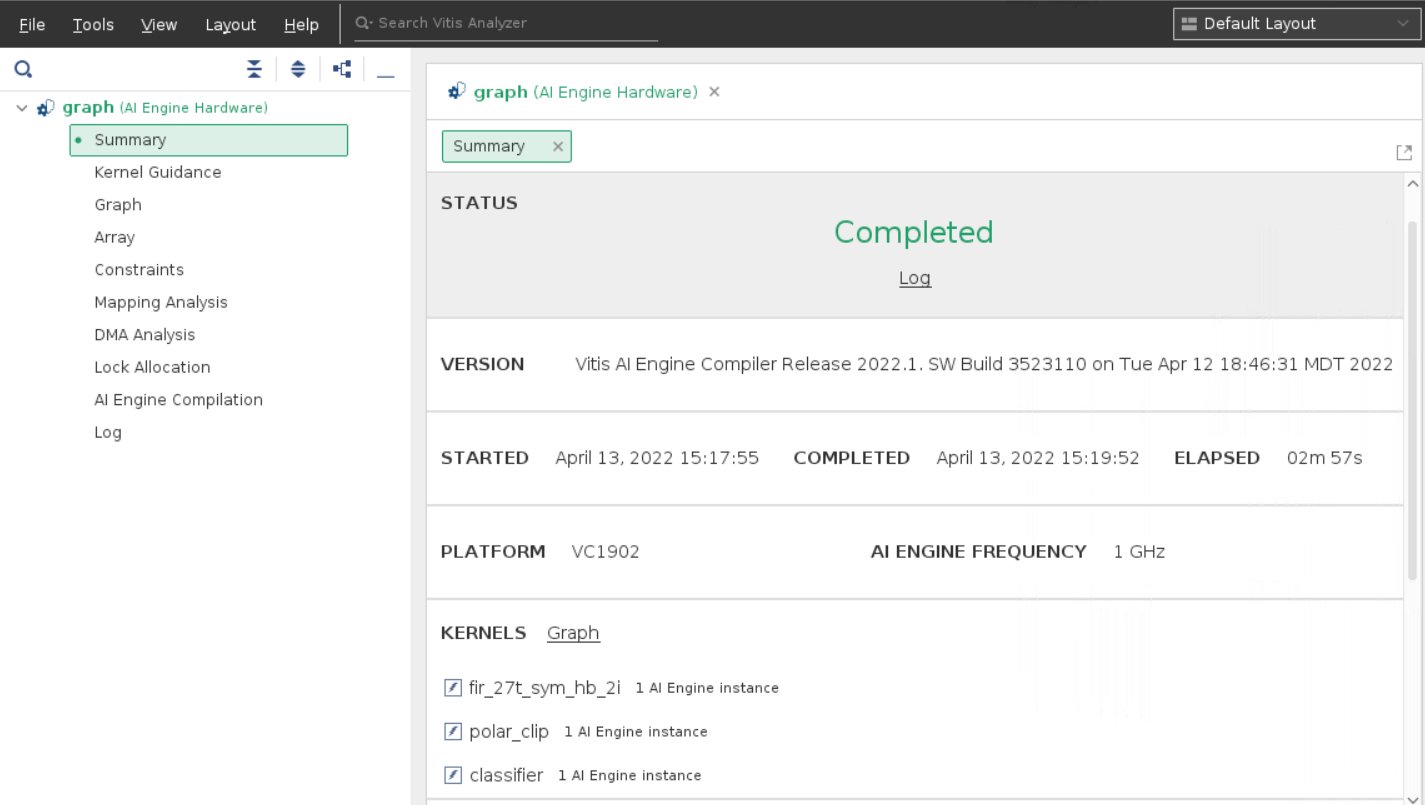Open DMA Analysis from the navigation tree
This screenshot has width=1425, height=805.
click(144, 334)
